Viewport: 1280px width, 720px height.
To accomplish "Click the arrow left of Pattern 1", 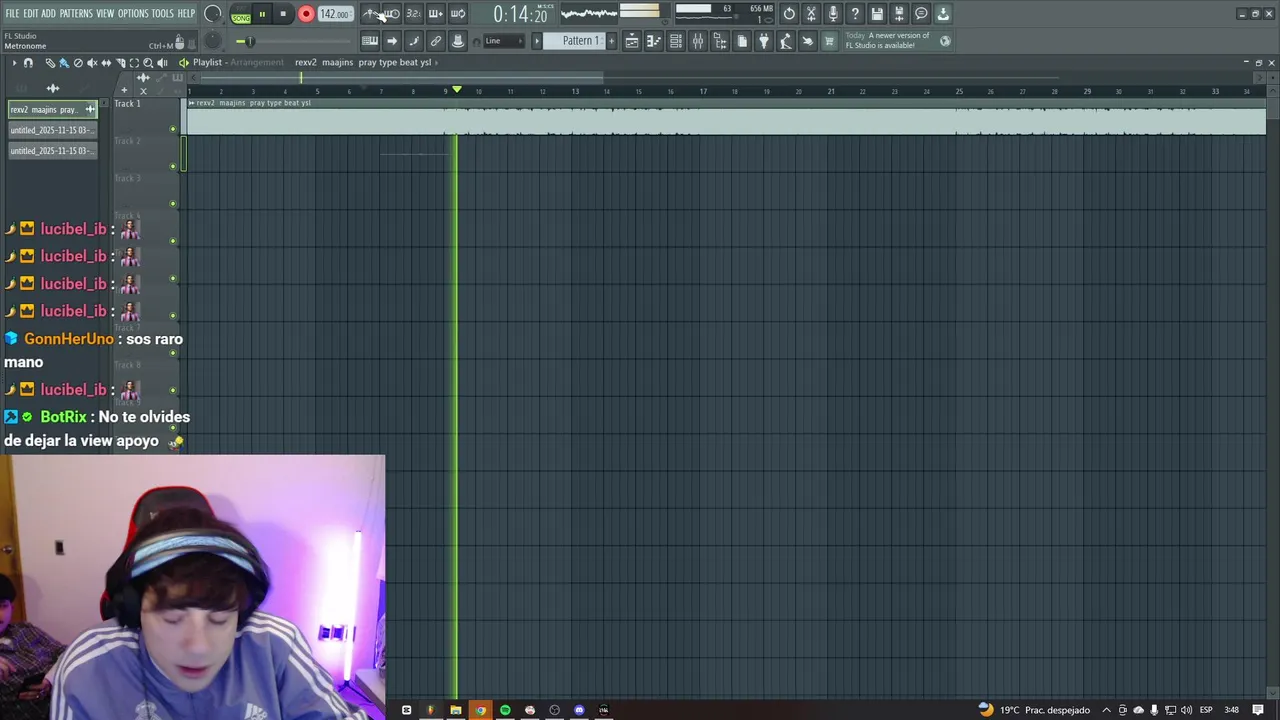I will tap(537, 41).
